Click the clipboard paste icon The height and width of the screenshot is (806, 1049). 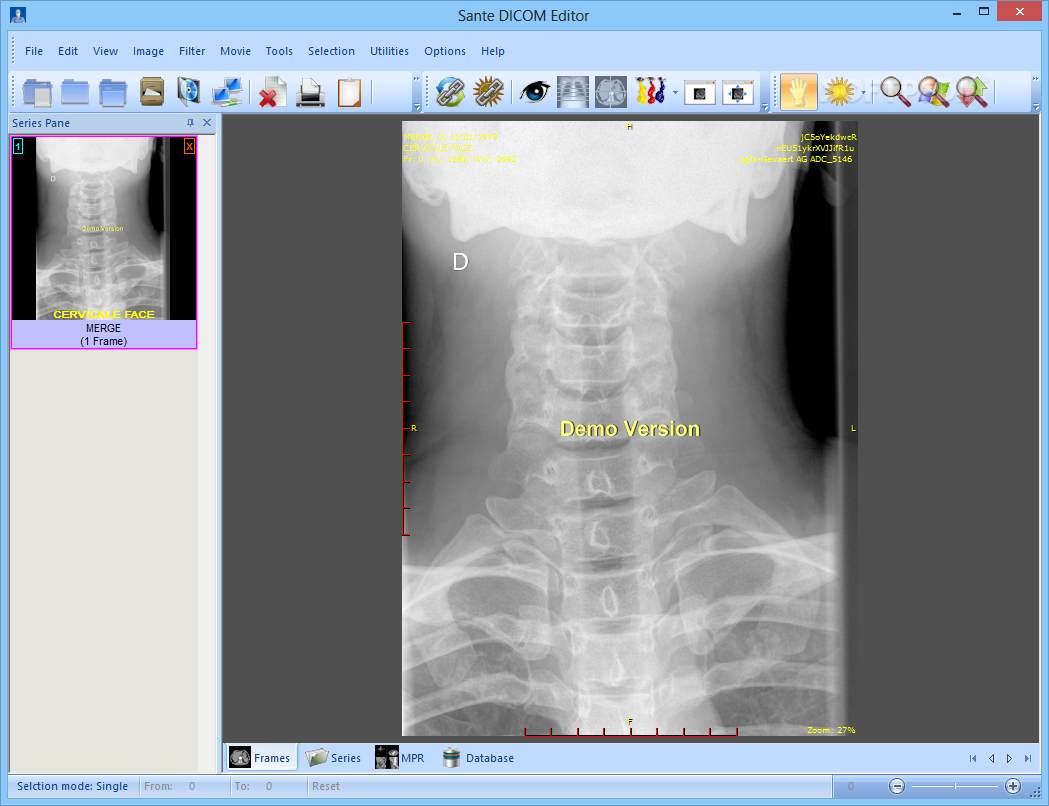349,92
